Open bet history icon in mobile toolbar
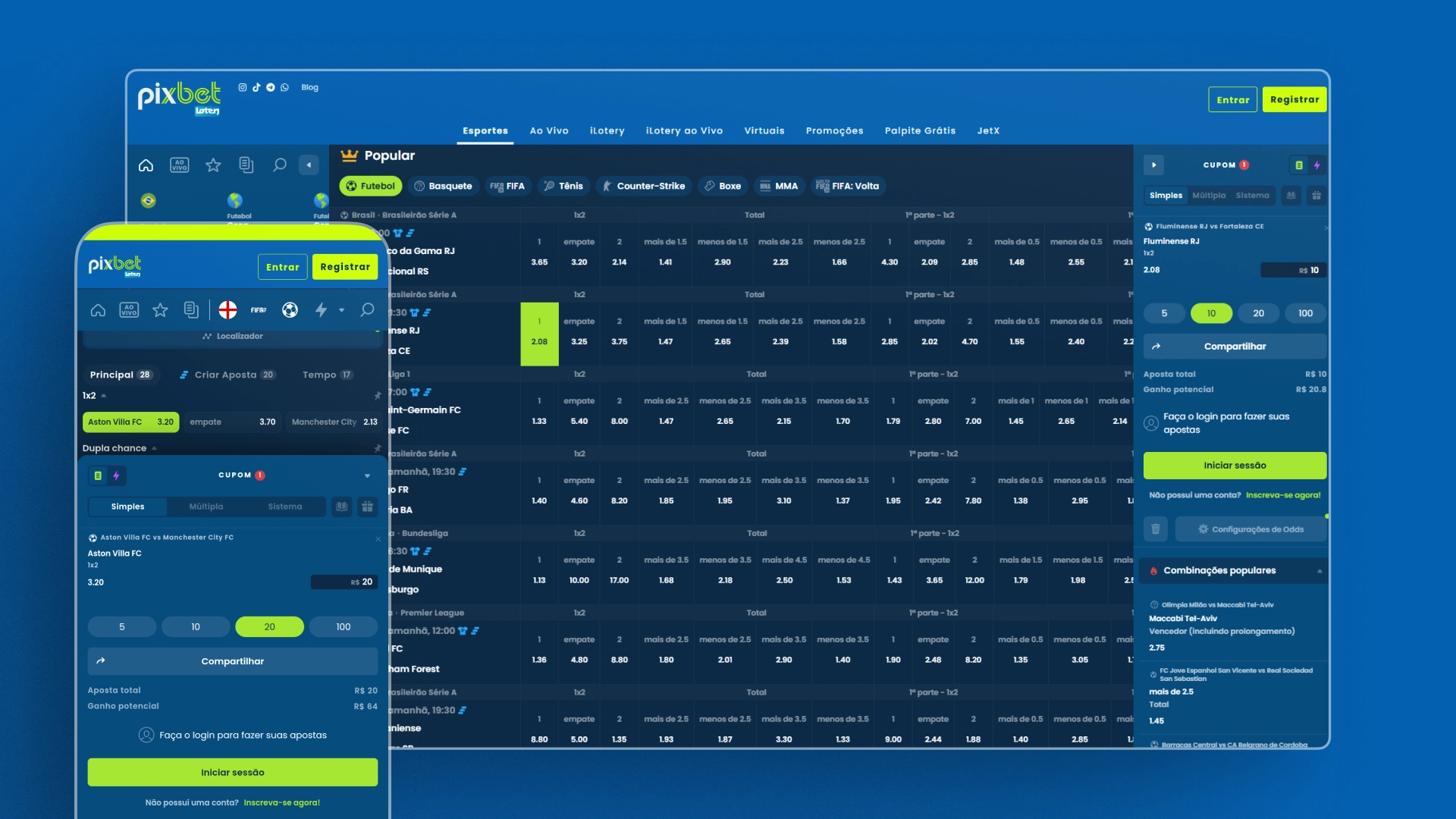The width and height of the screenshot is (1456, 819). tap(191, 310)
